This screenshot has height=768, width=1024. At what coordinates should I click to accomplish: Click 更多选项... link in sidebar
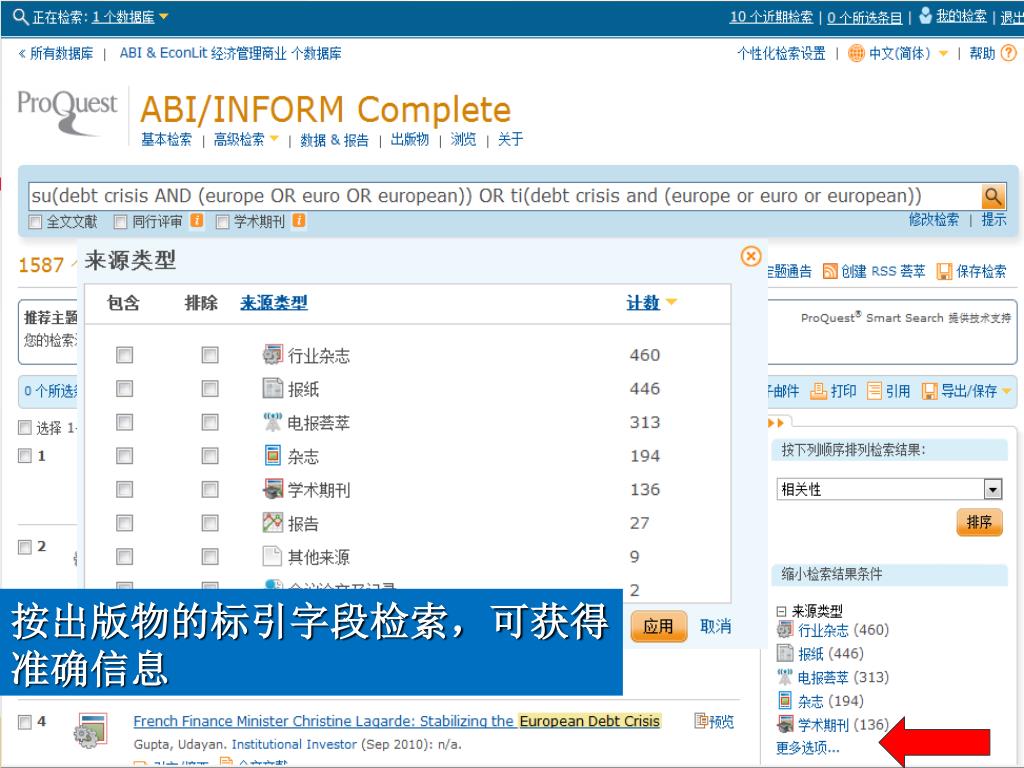click(808, 747)
